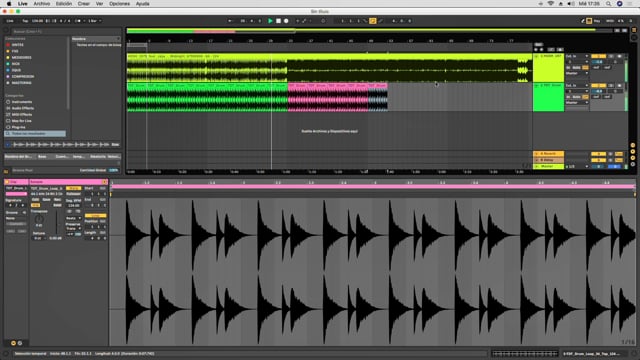Open Instruments category in browser

[x=21, y=102]
